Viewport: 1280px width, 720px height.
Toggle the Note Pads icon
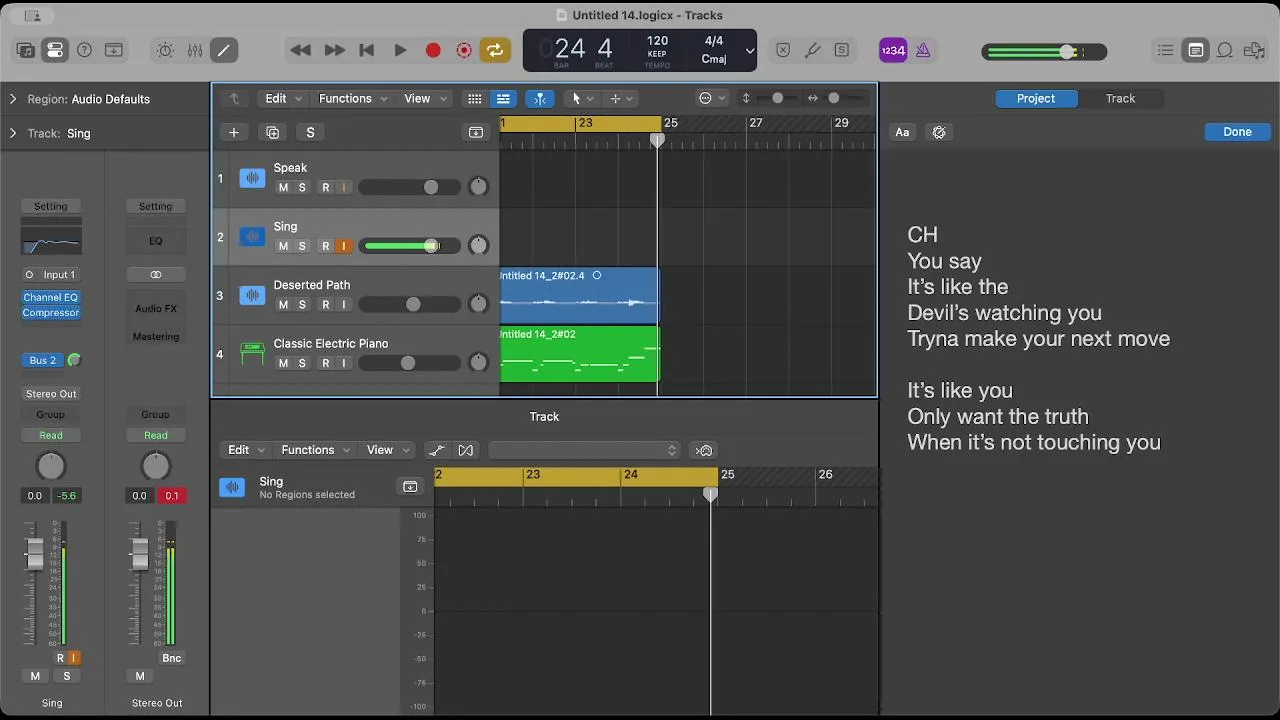click(x=1196, y=50)
